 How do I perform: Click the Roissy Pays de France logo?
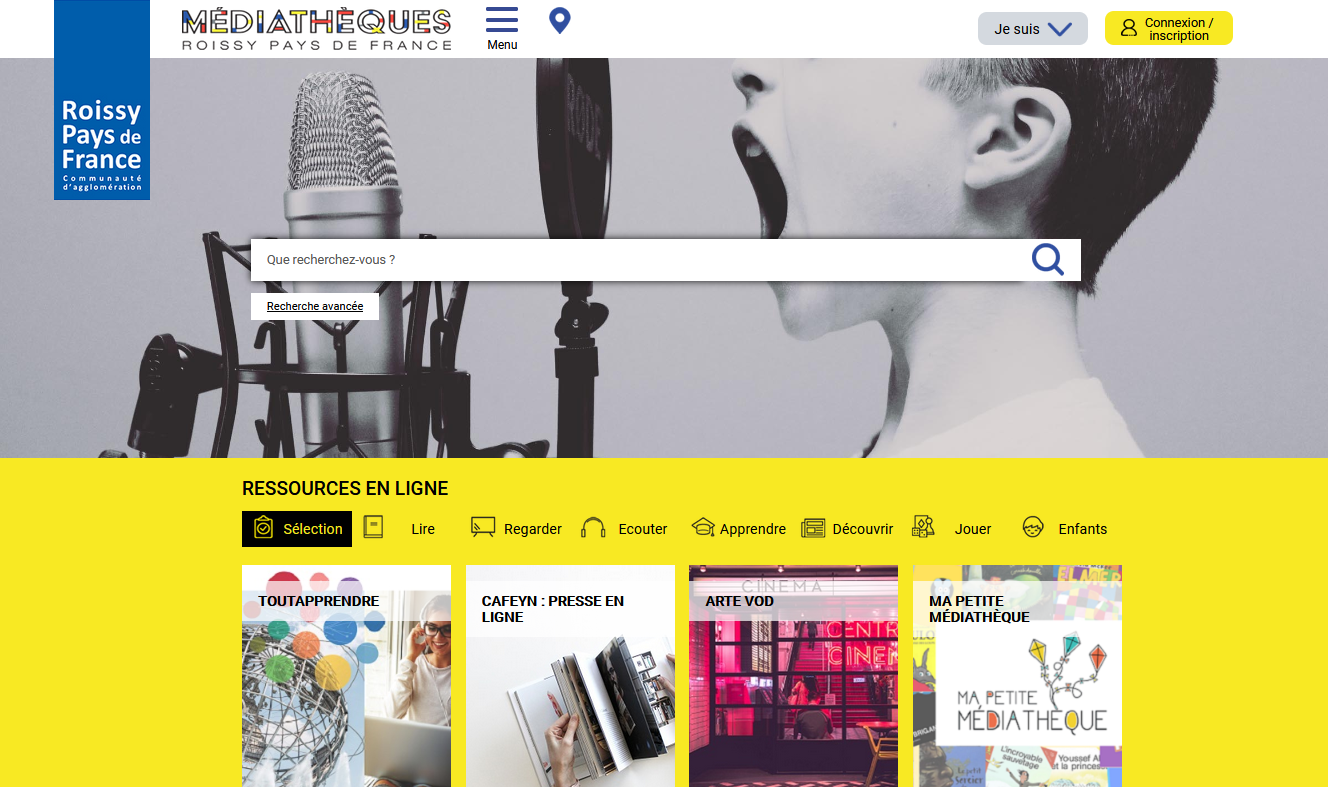click(102, 100)
